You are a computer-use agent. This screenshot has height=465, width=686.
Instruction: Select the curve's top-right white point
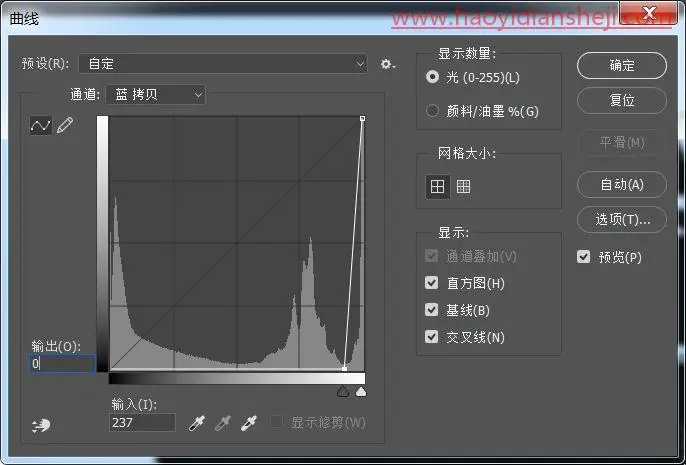pyautogui.click(x=362, y=119)
